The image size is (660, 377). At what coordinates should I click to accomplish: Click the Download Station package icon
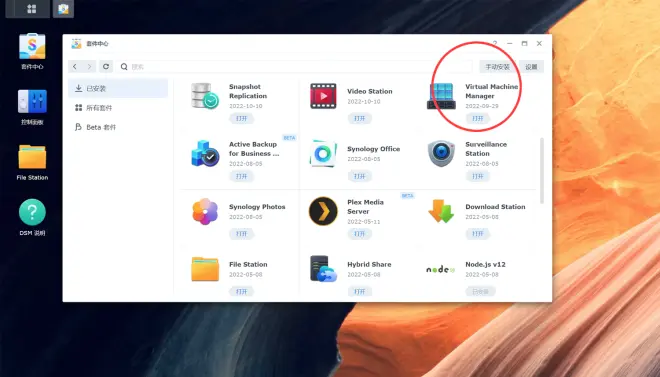click(441, 211)
